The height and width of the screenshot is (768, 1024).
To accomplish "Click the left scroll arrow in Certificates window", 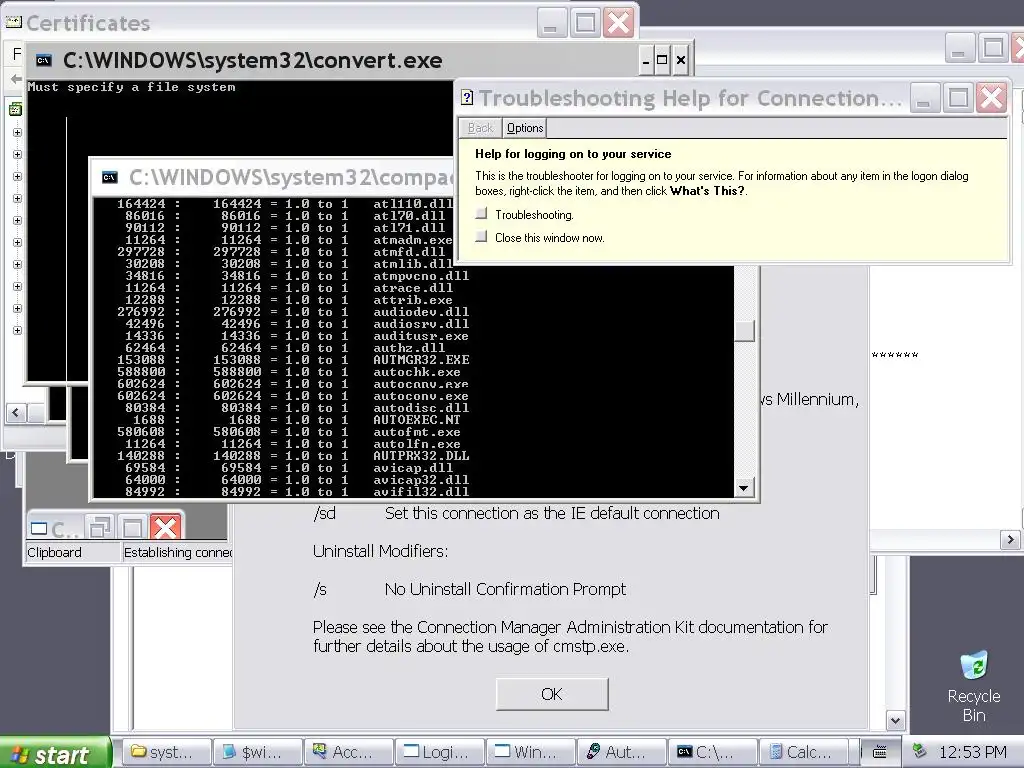I will (16, 413).
